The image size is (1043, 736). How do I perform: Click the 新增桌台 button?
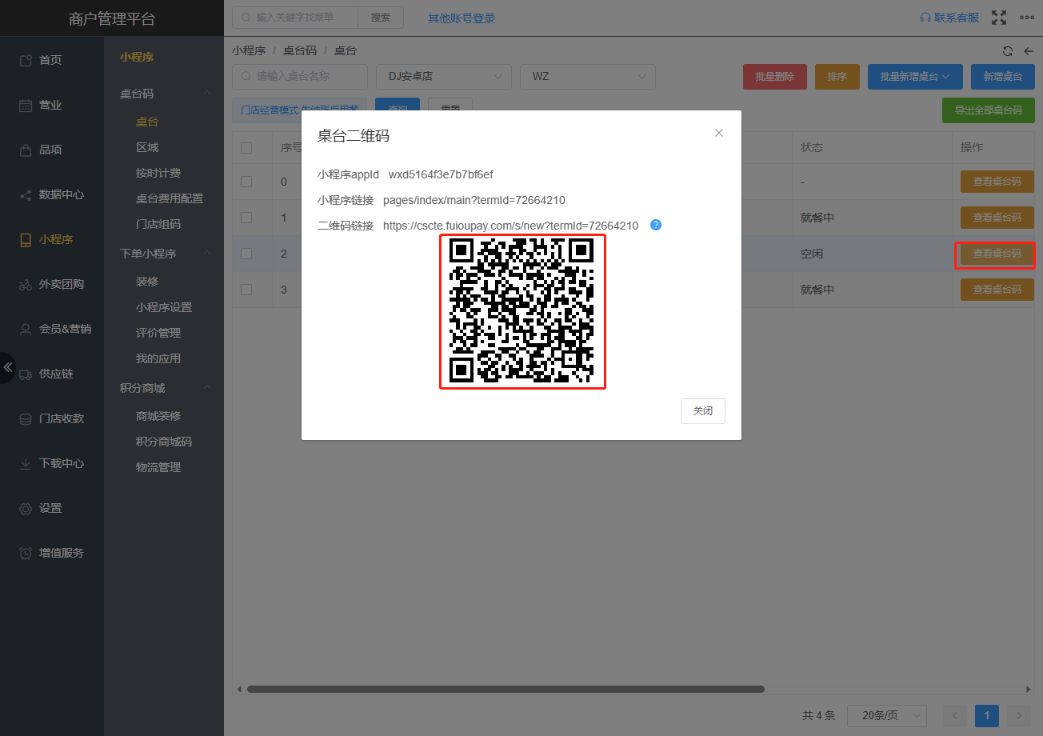pyautogui.click(x=1002, y=77)
